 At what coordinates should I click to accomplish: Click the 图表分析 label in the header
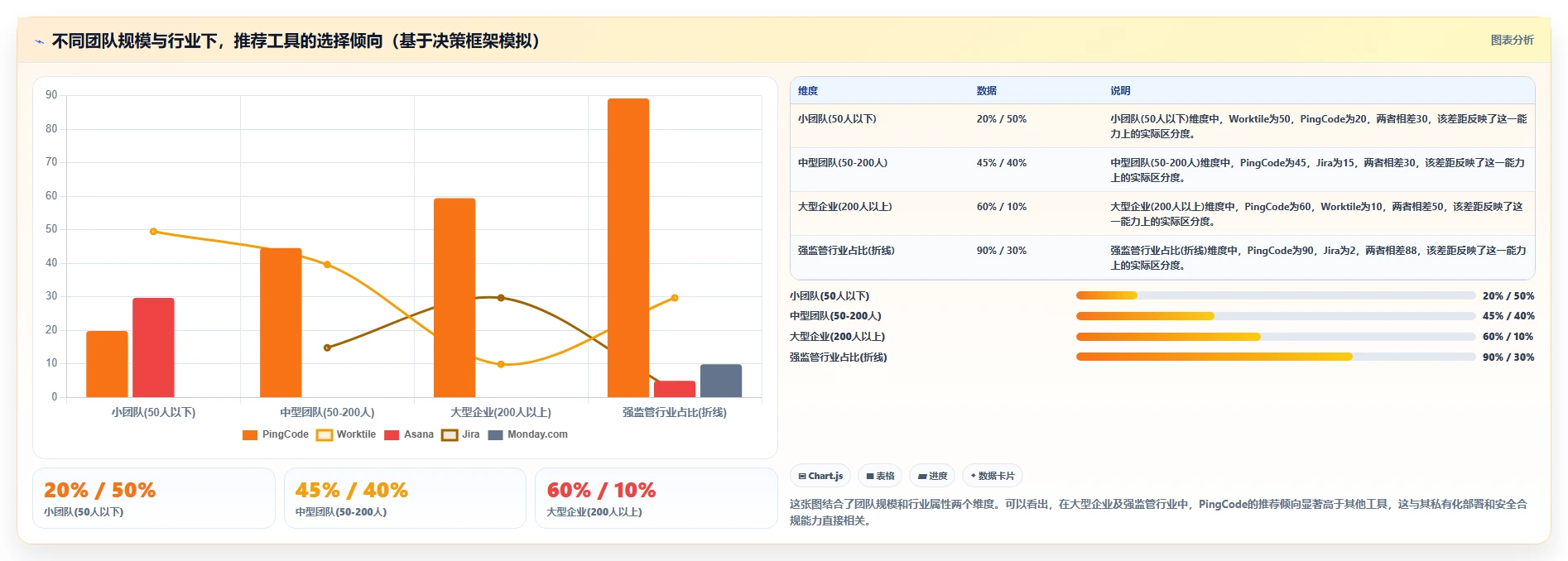point(1512,40)
